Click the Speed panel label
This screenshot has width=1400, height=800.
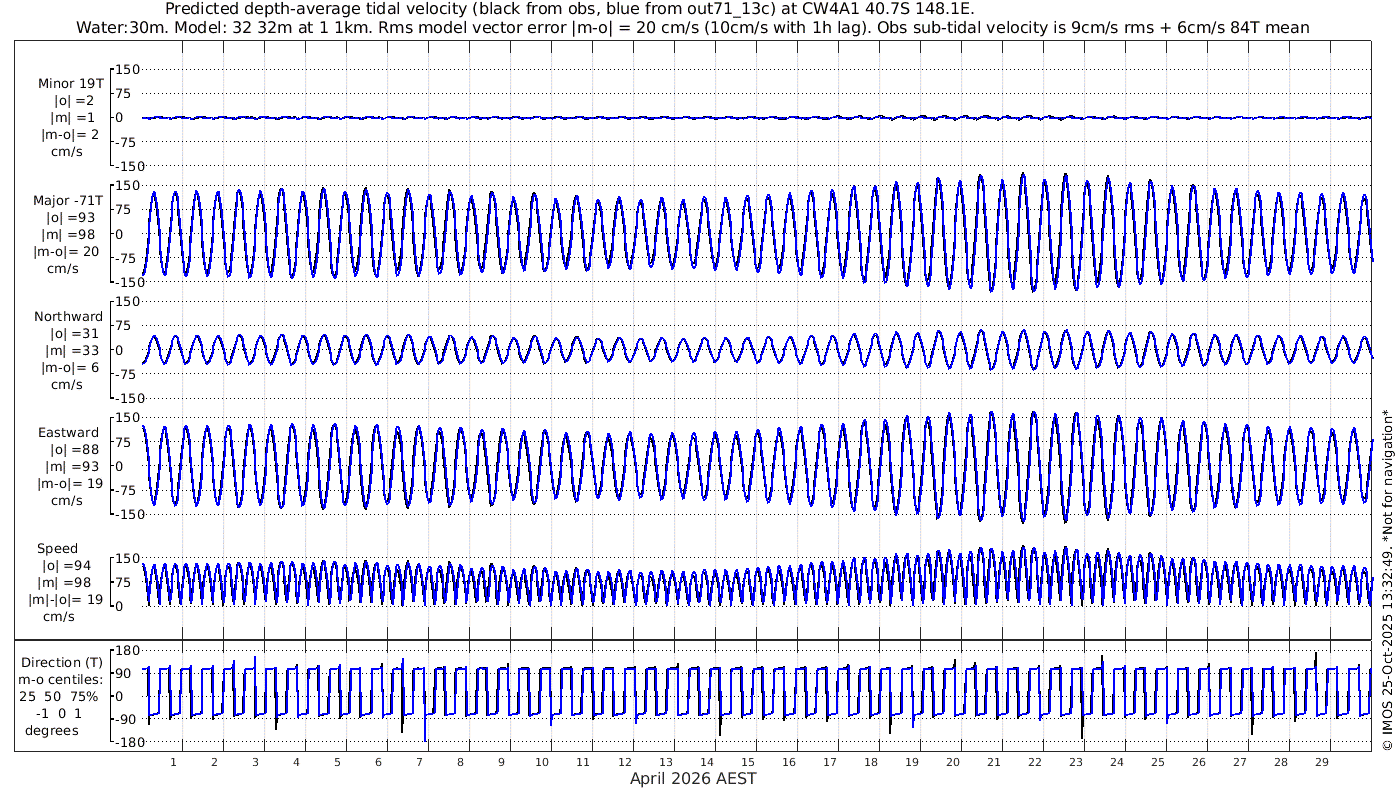[58, 549]
